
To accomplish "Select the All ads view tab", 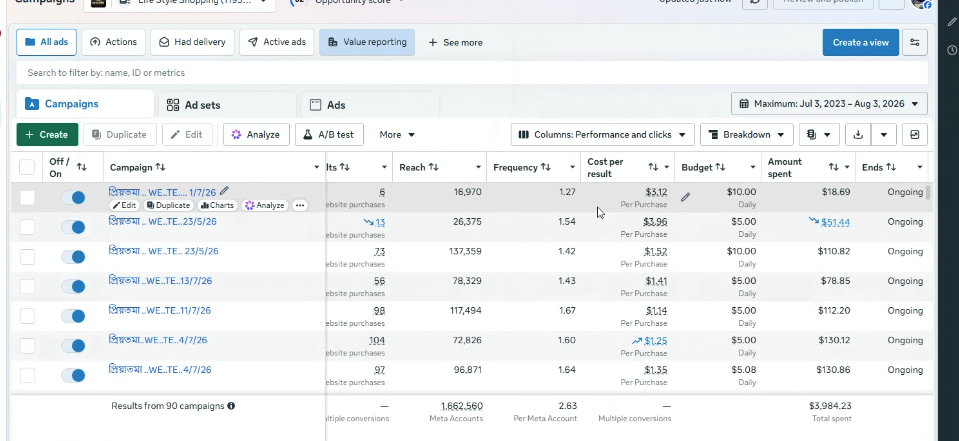I will point(46,42).
